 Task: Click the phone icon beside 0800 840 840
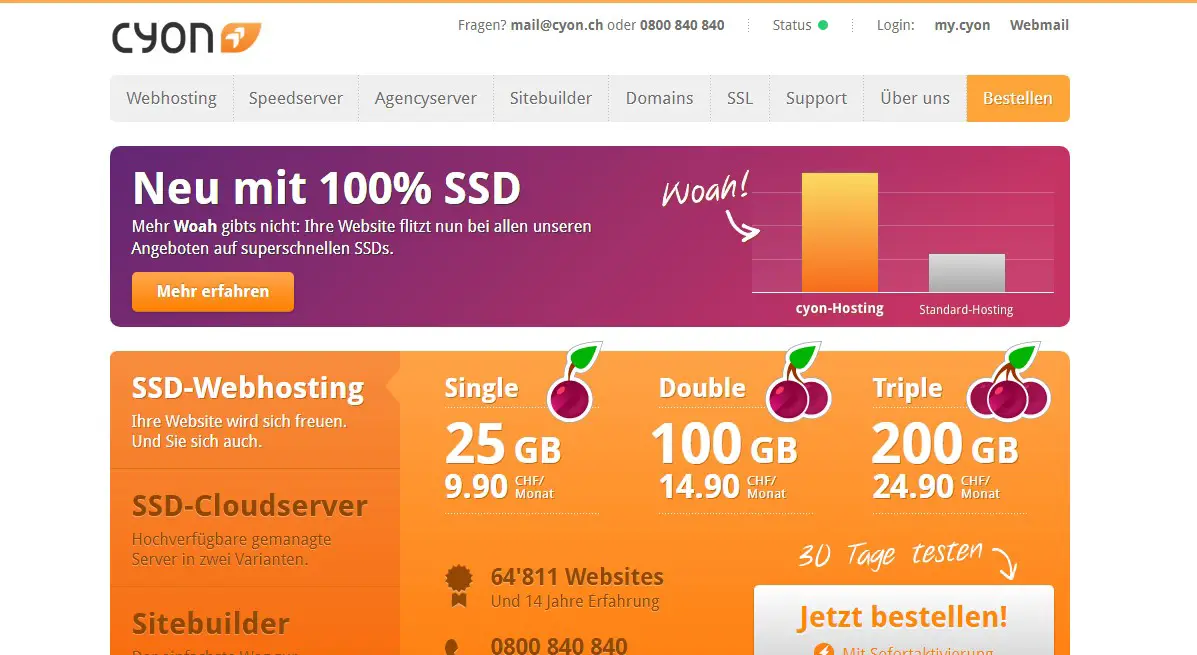[452, 647]
